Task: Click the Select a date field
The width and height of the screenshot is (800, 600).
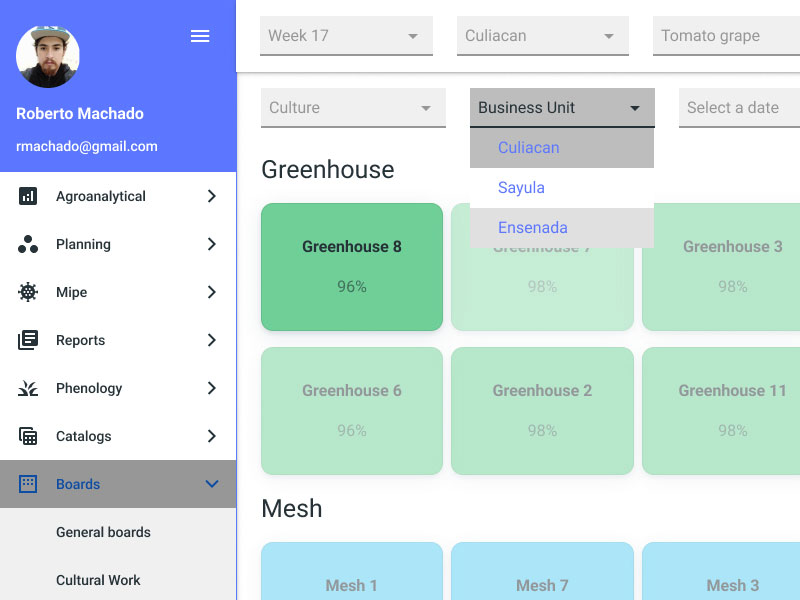Action: tap(738, 108)
